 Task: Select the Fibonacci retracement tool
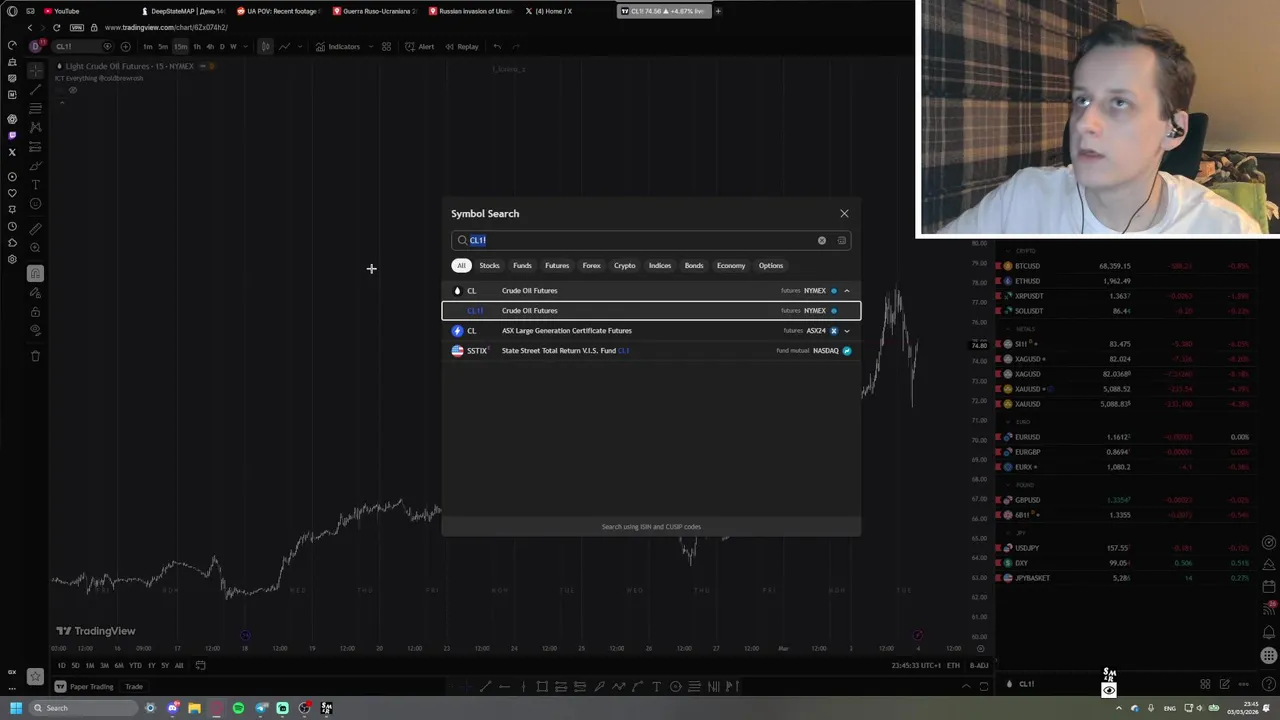pyautogui.click(x=35, y=108)
